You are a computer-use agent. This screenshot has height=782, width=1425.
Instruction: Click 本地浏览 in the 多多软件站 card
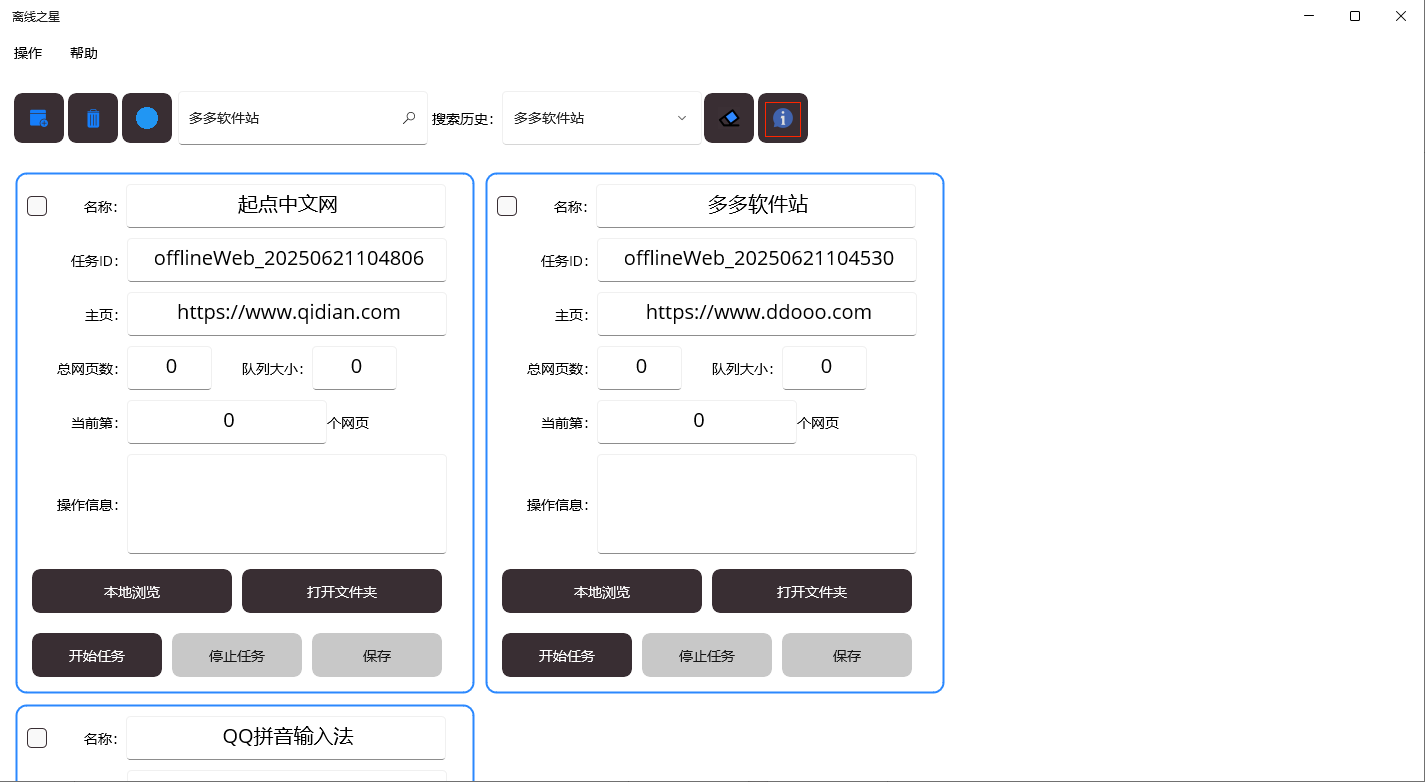(x=602, y=591)
